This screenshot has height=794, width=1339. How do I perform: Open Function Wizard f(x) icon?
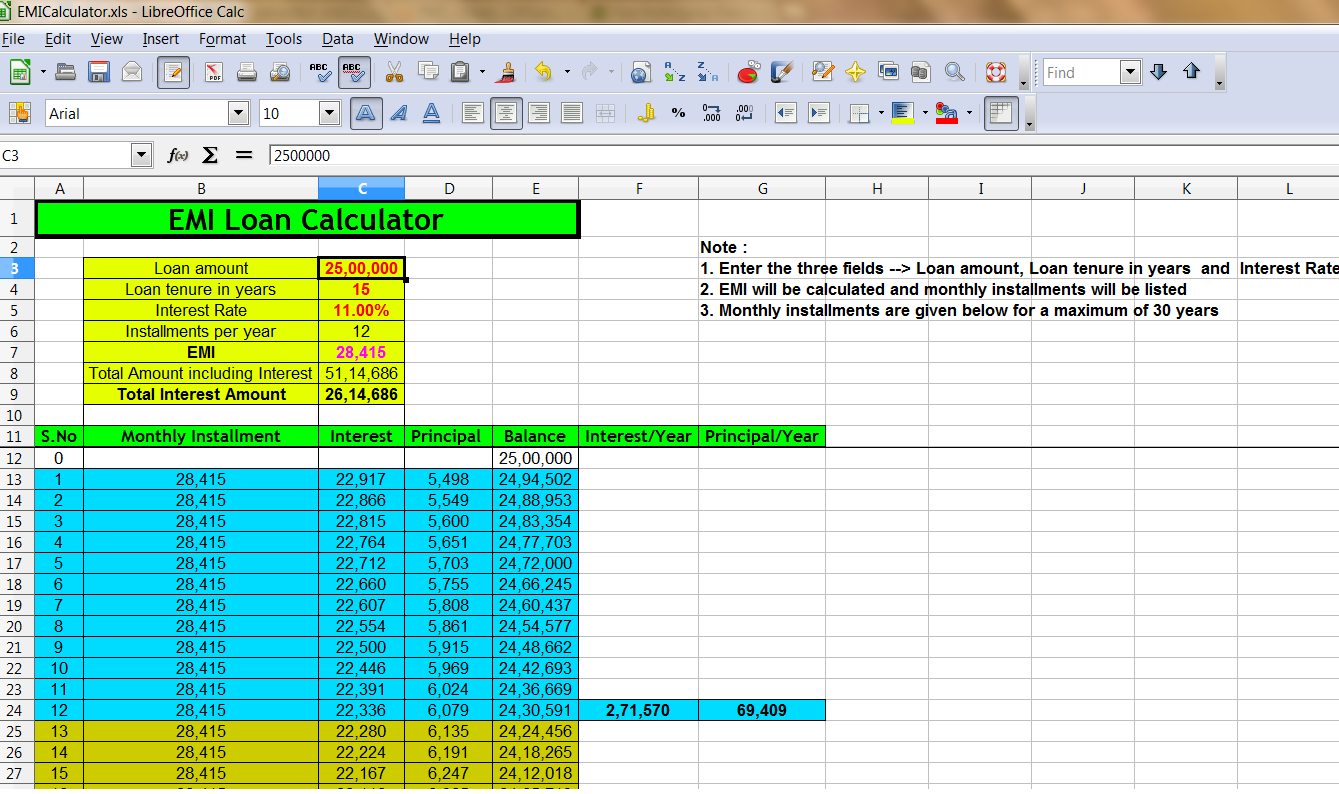178,155
